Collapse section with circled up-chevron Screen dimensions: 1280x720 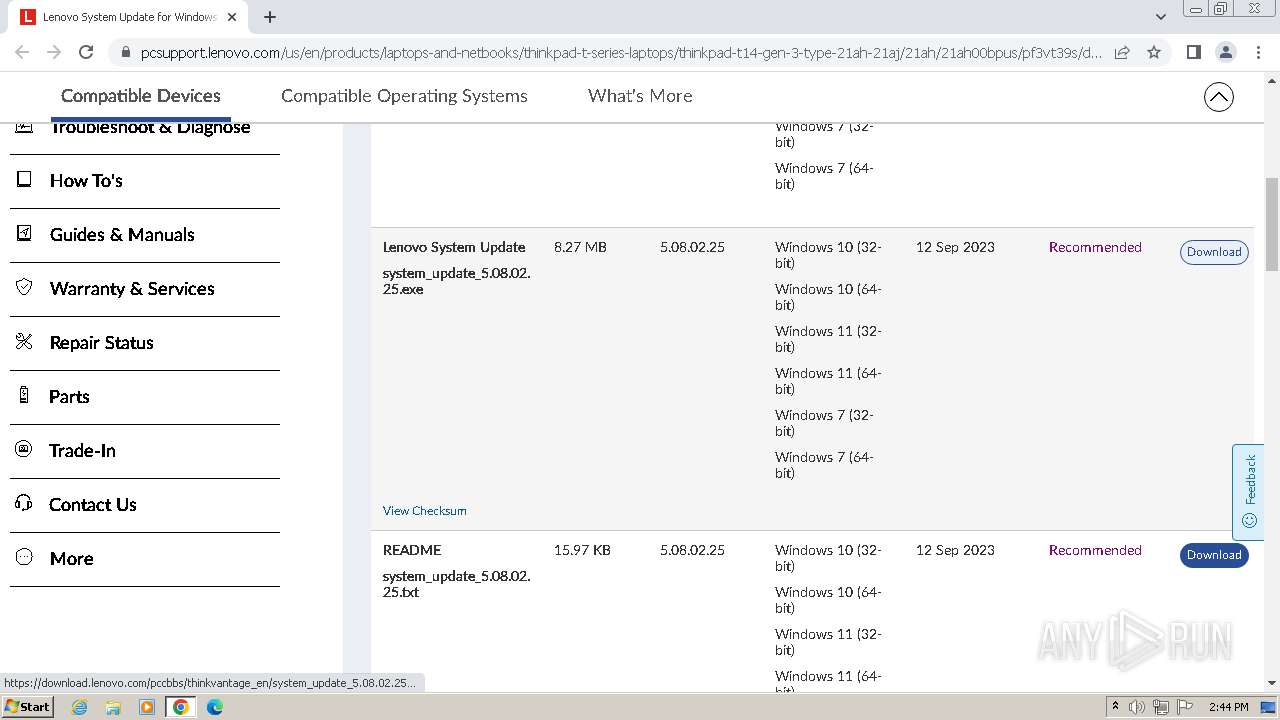click(x=1218, y=97)
